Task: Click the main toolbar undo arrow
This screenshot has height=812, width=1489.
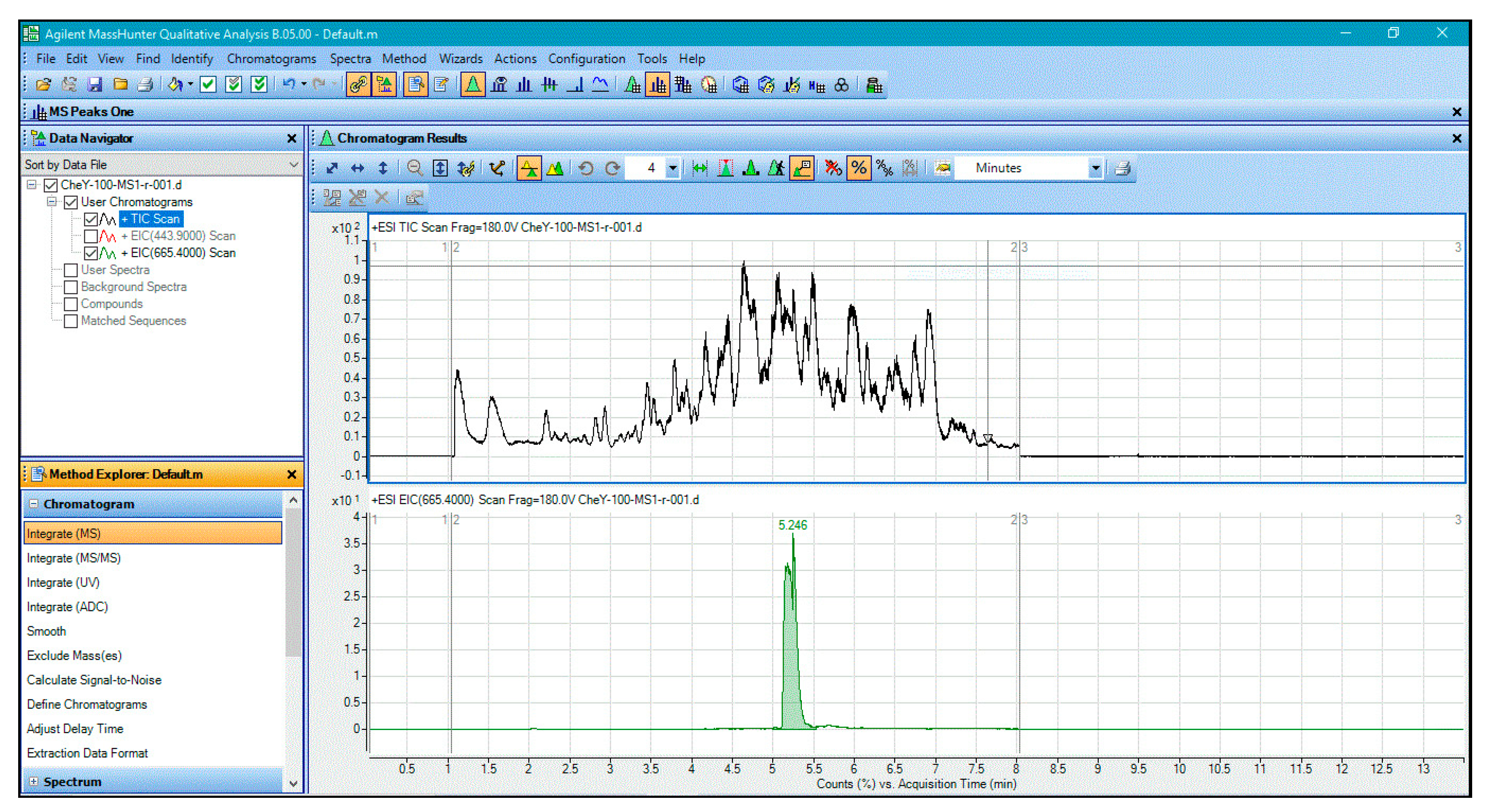Action: [x=288, y=85]
